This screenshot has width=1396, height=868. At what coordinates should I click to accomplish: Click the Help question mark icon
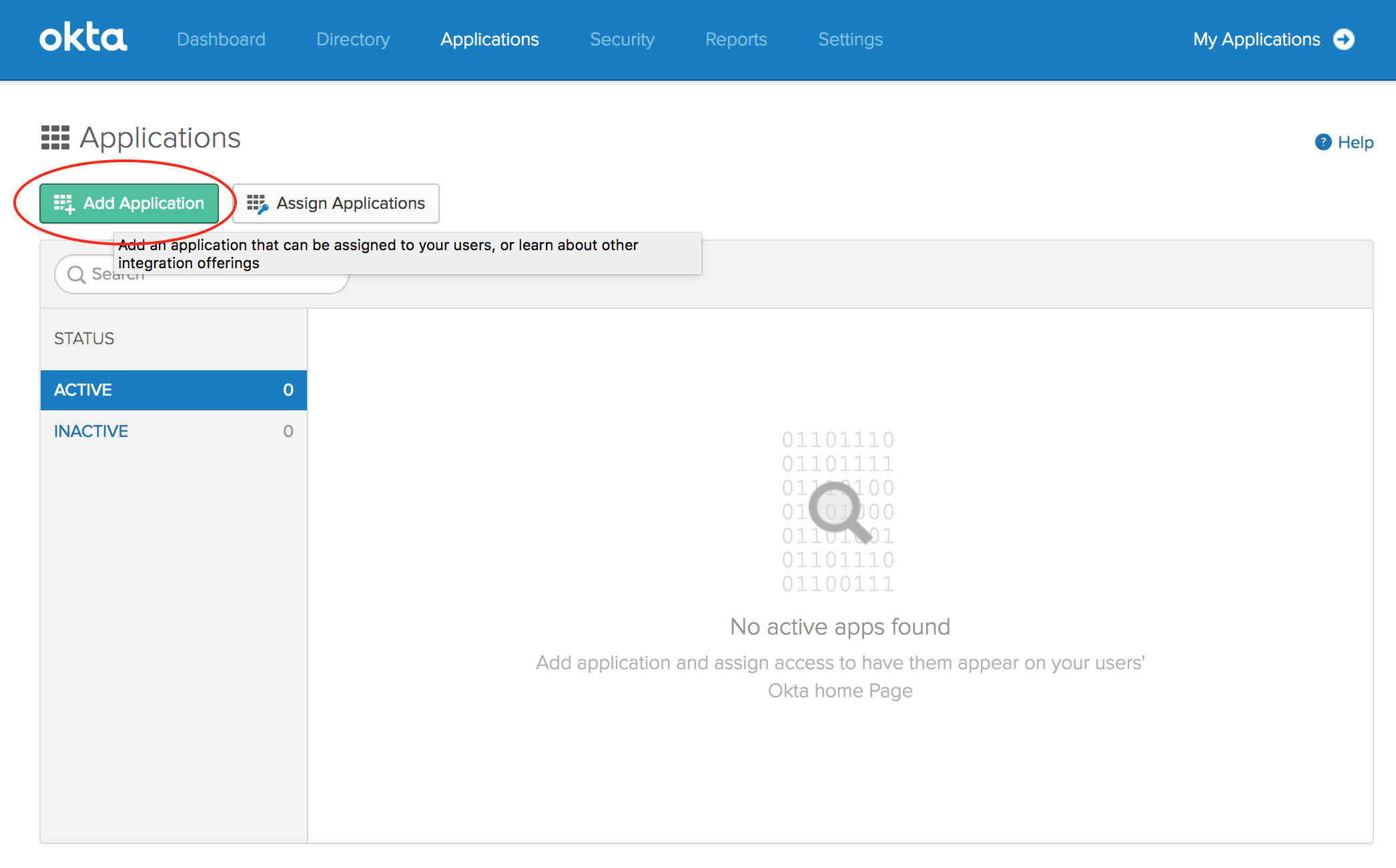(1323, 142)
